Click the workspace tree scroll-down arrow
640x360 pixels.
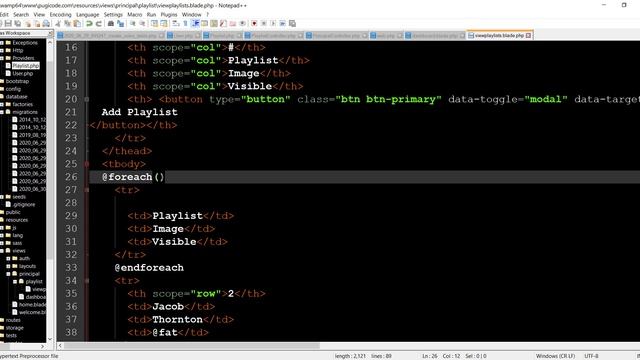[x=50, y=339]
